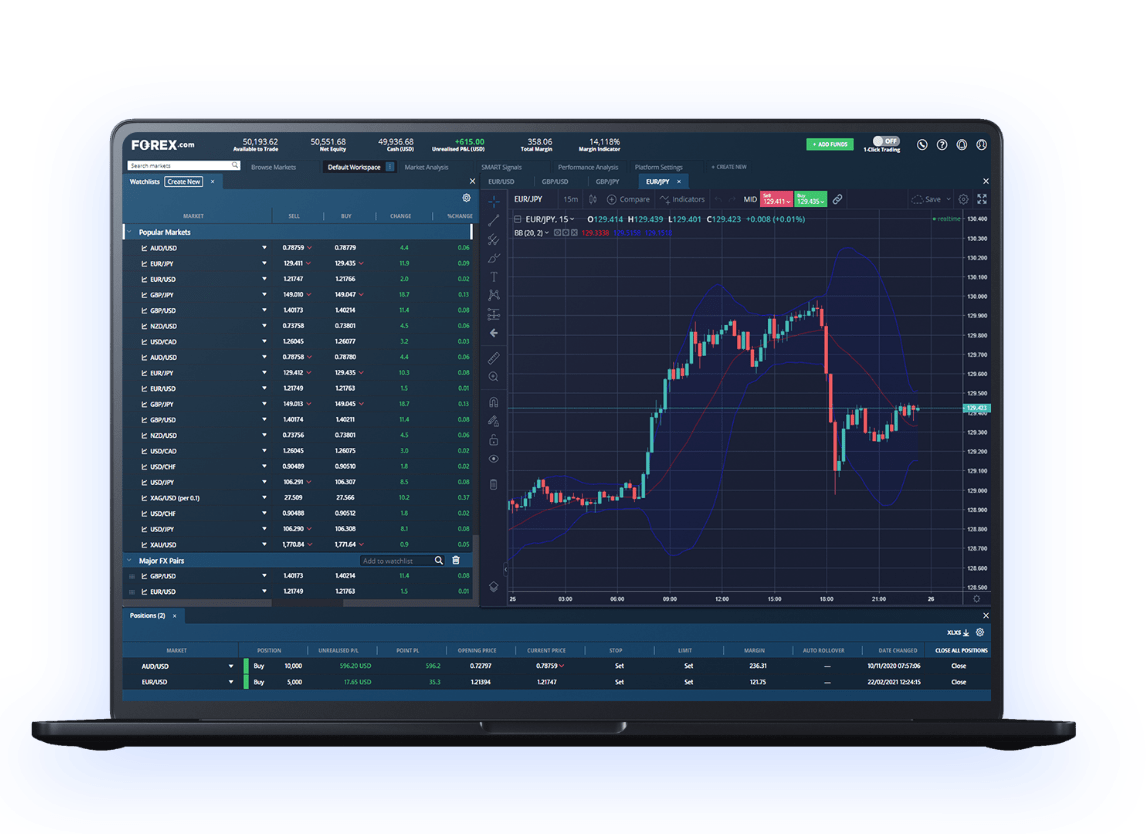Click CLOSE ALL POSITIONS in the positions panel

960,650
